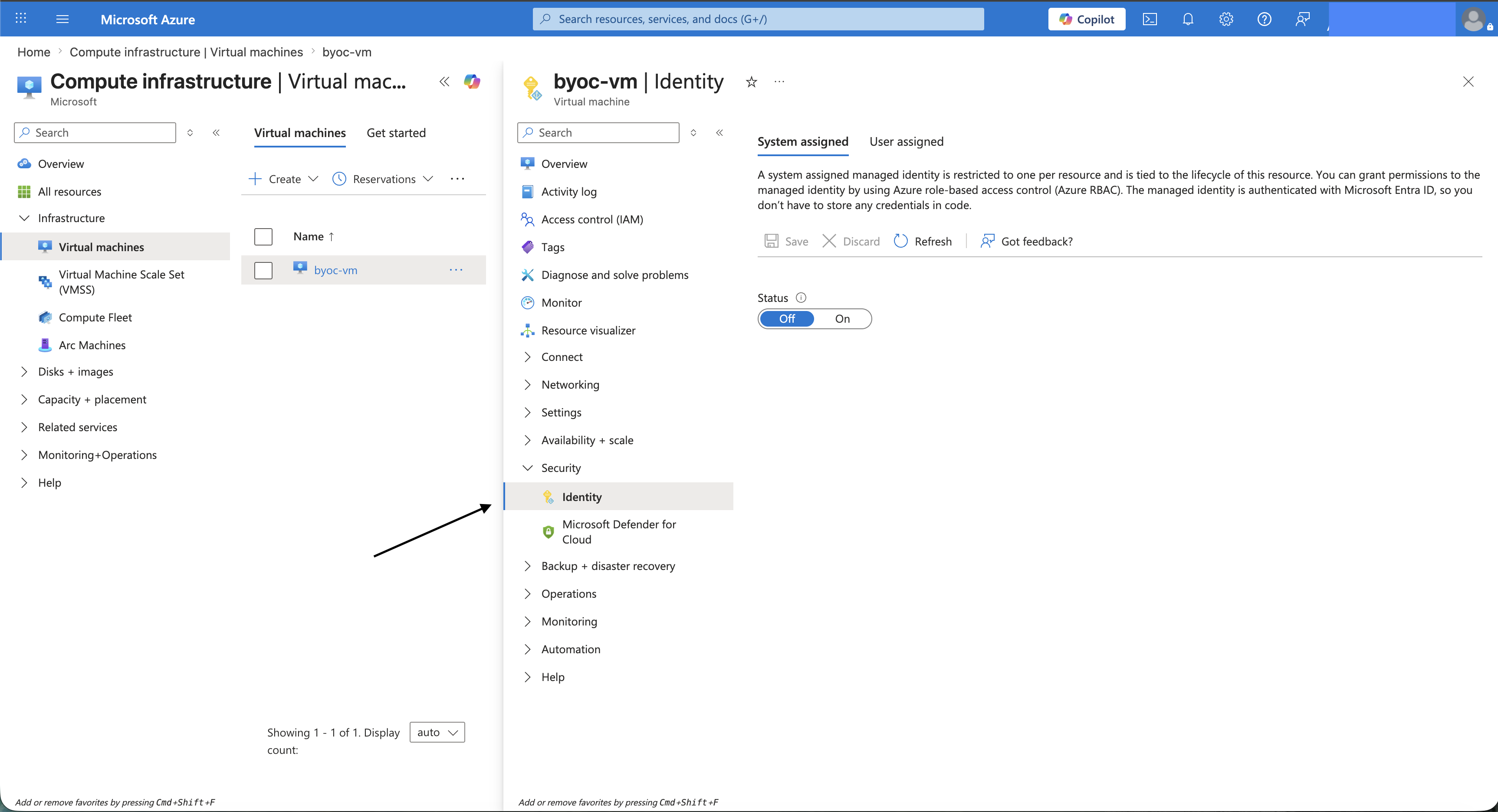Expand Monitoring+Operations section
Screen dimensions: 1498x812
click(x=24, y=455)
